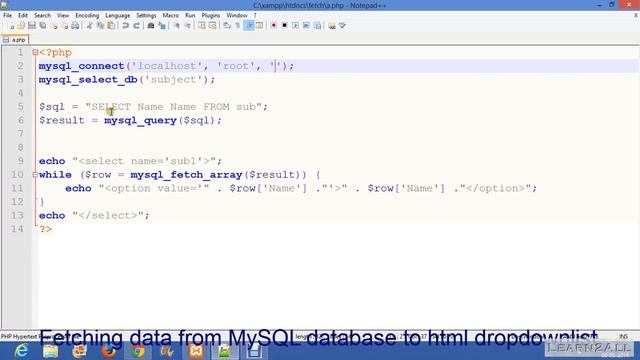Toggle show all characters icon
640x360 pixels.
coord(238,26)
